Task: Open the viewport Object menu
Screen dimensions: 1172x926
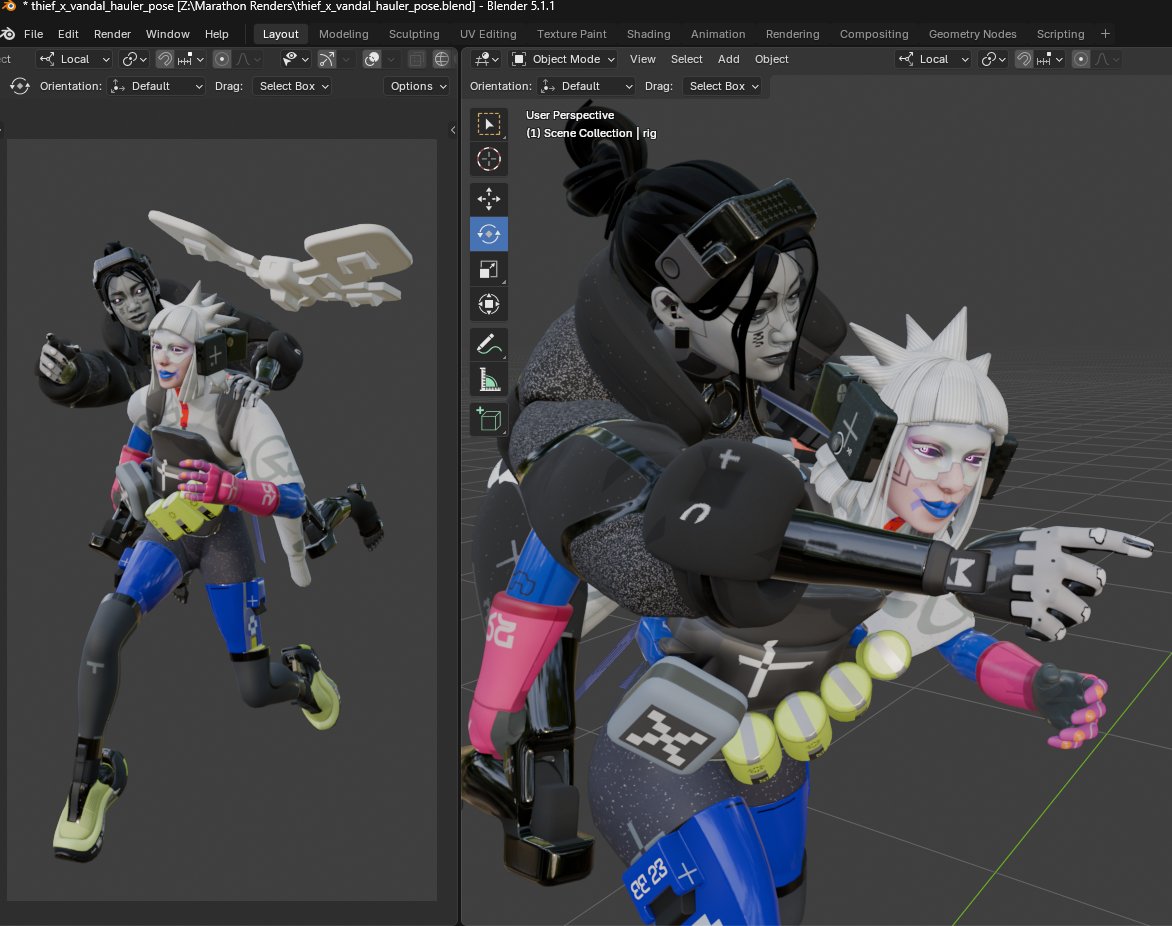Action: [771, 59]
